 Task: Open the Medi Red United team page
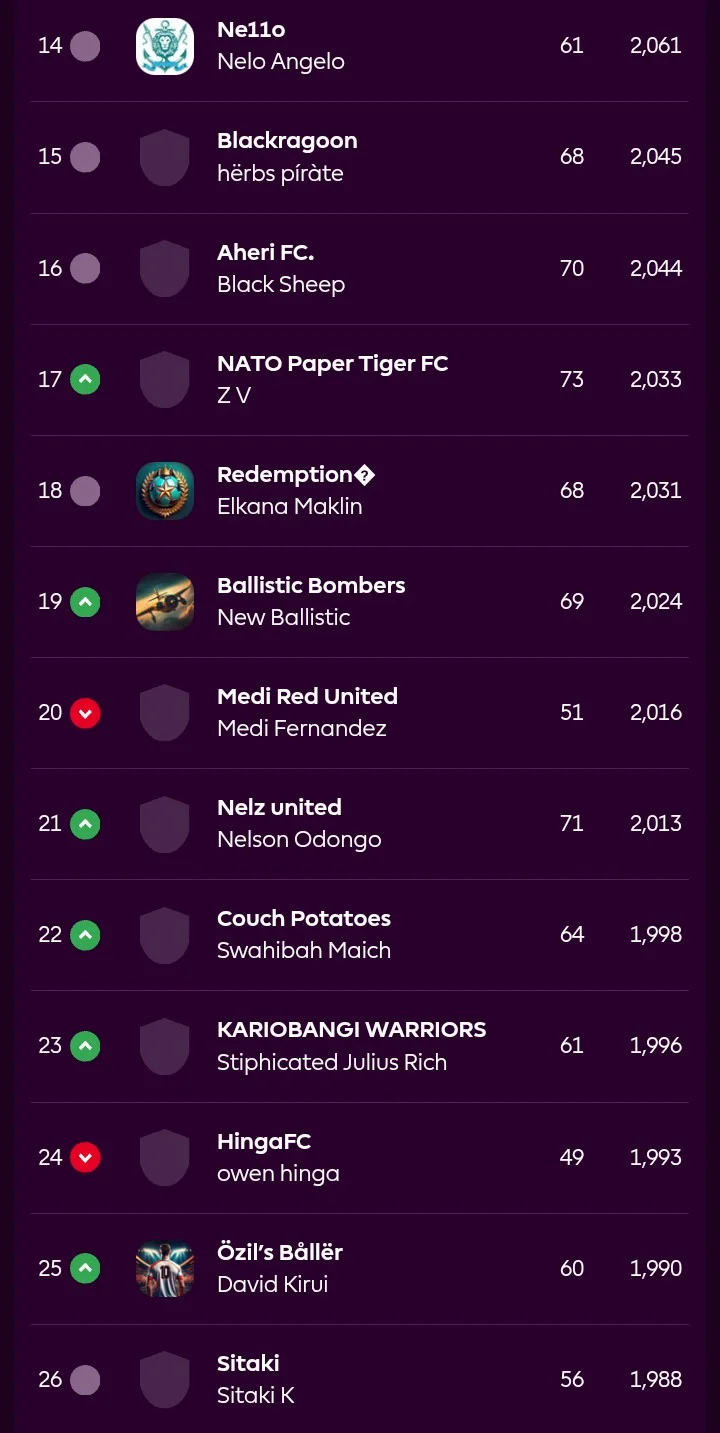coord(308,697)
